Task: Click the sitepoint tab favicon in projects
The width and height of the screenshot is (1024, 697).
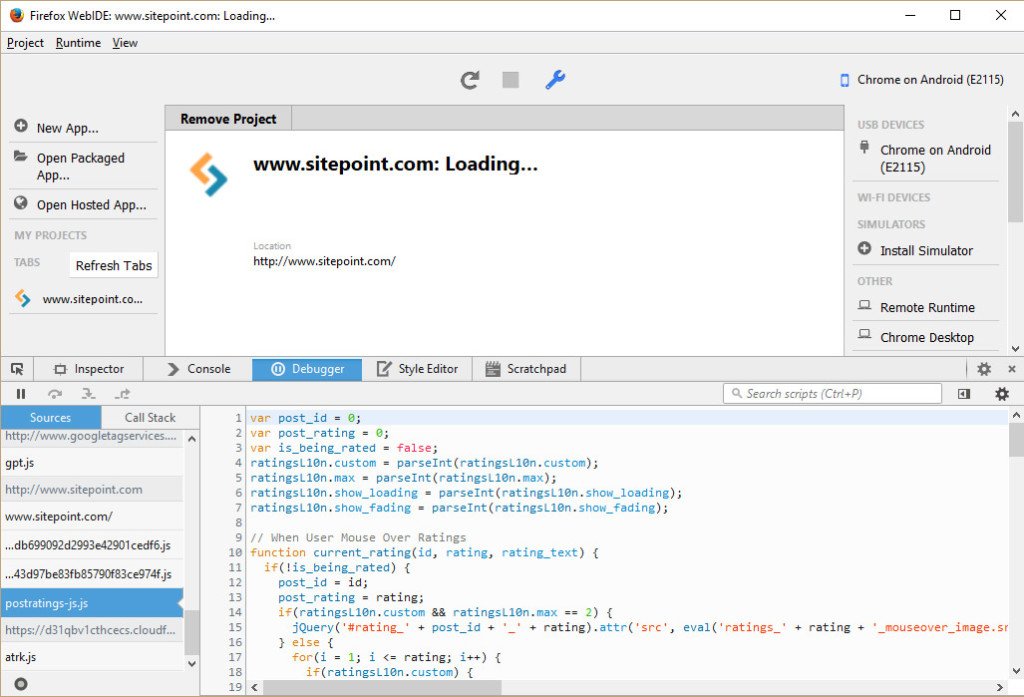Action: (x=23, y=299)
